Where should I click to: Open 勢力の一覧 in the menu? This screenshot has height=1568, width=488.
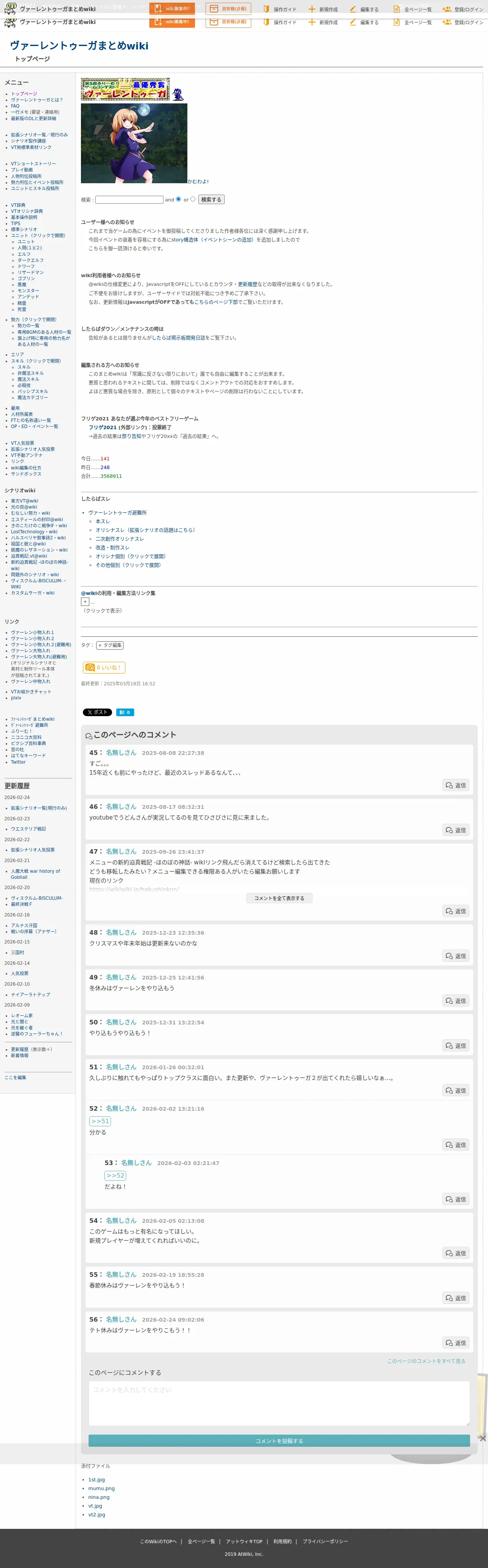[29, 326]
